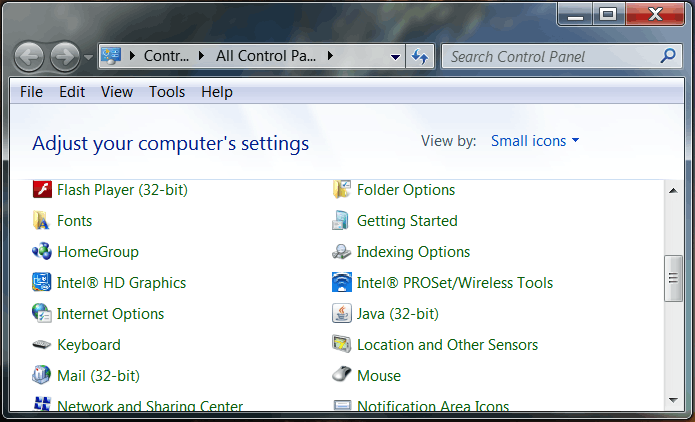This screenshot has height=422, width=695.
Task: Open the Keyboard link
Action: [89, 345]
